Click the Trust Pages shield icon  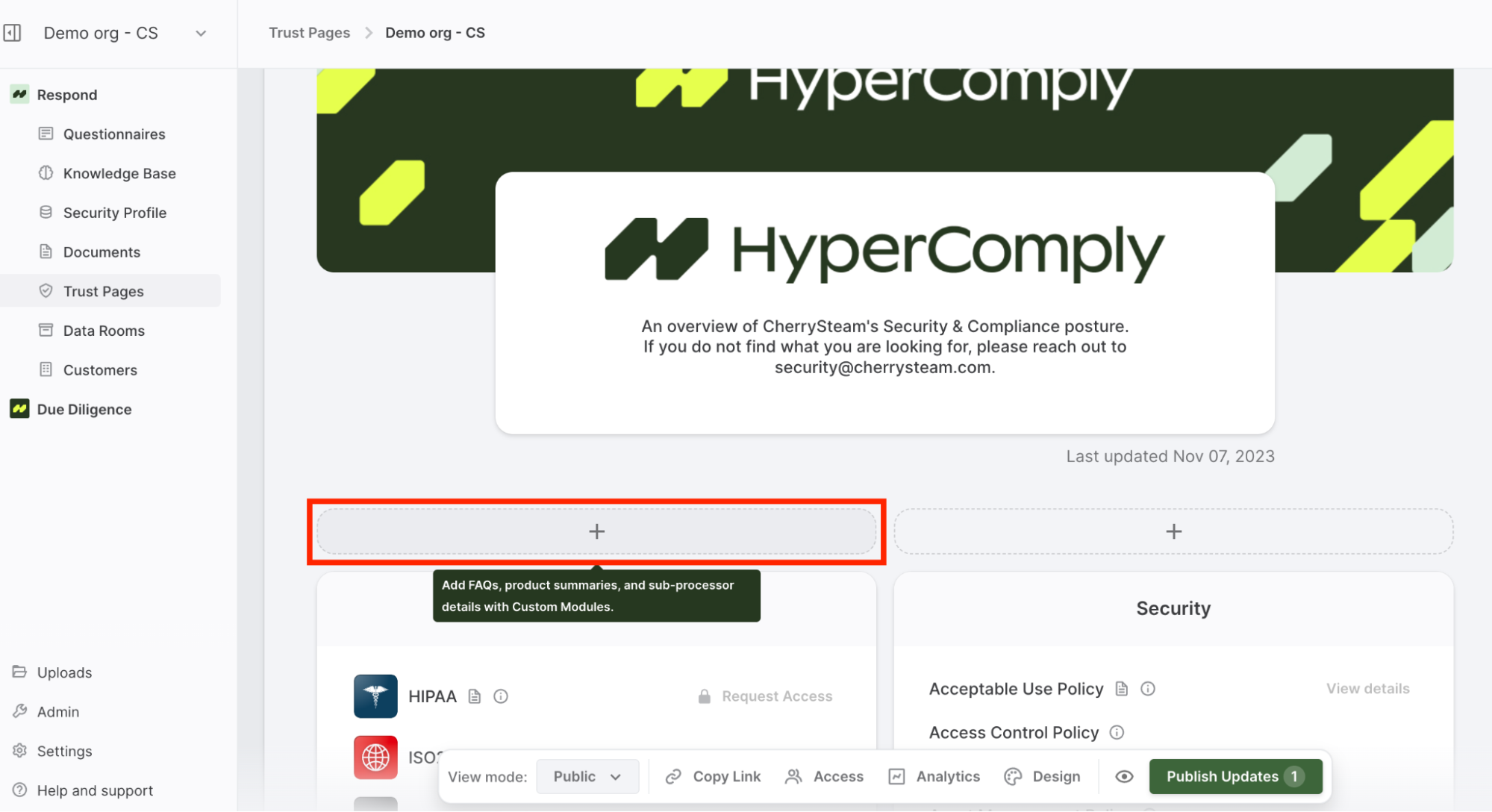(46, 291)
